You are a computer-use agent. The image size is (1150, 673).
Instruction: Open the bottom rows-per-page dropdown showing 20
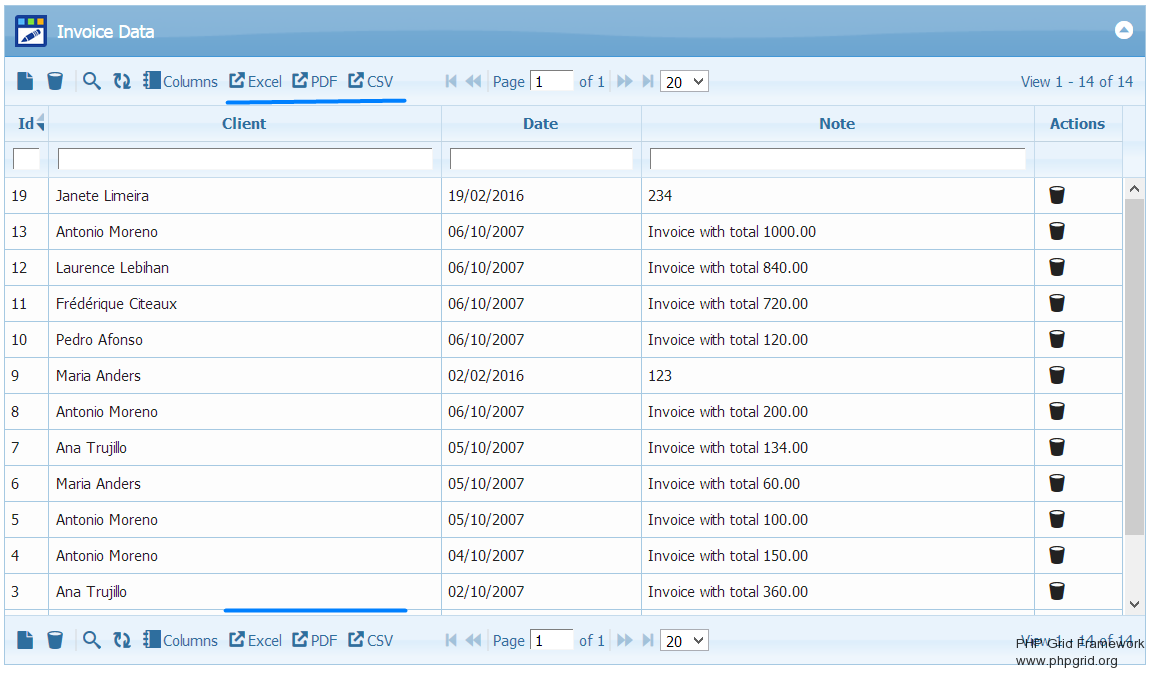tap(684, 640)
